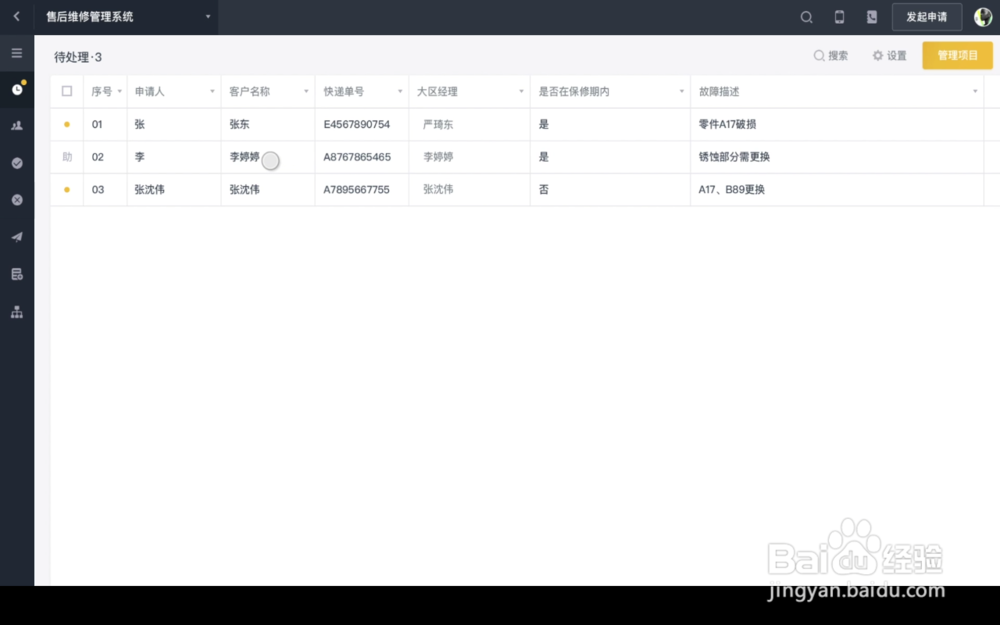Open the 大区经理 column dropdown

(521, 91)
